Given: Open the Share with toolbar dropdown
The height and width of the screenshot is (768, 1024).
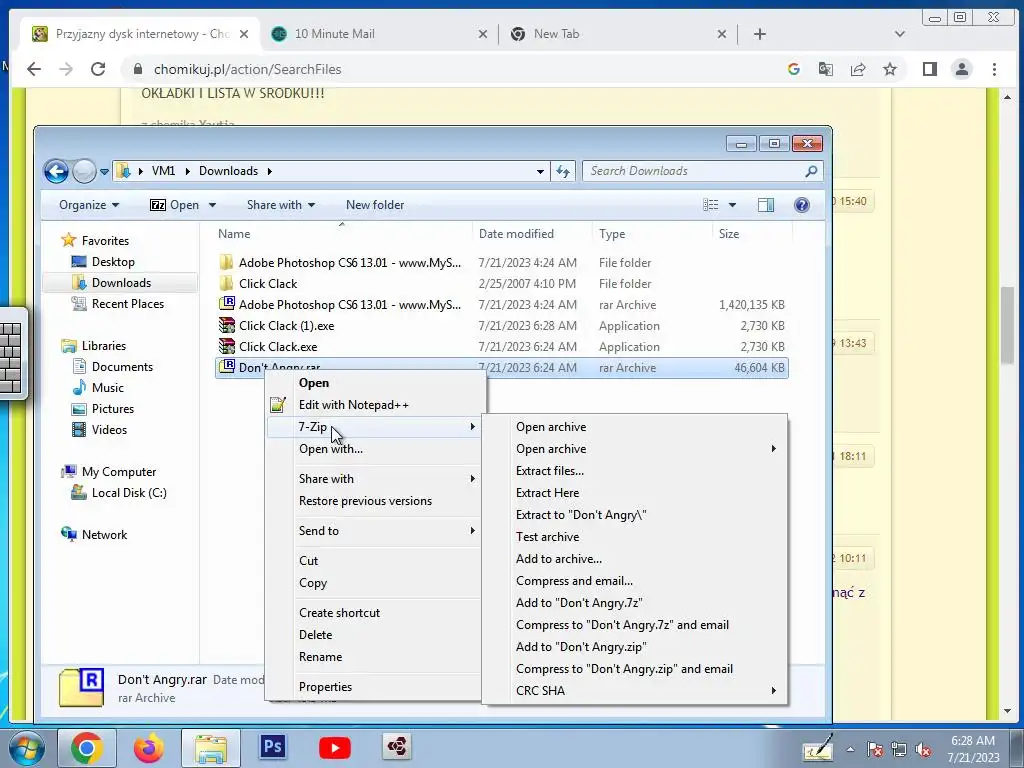Looking at the screenshot, I should [x=281, y=205].
